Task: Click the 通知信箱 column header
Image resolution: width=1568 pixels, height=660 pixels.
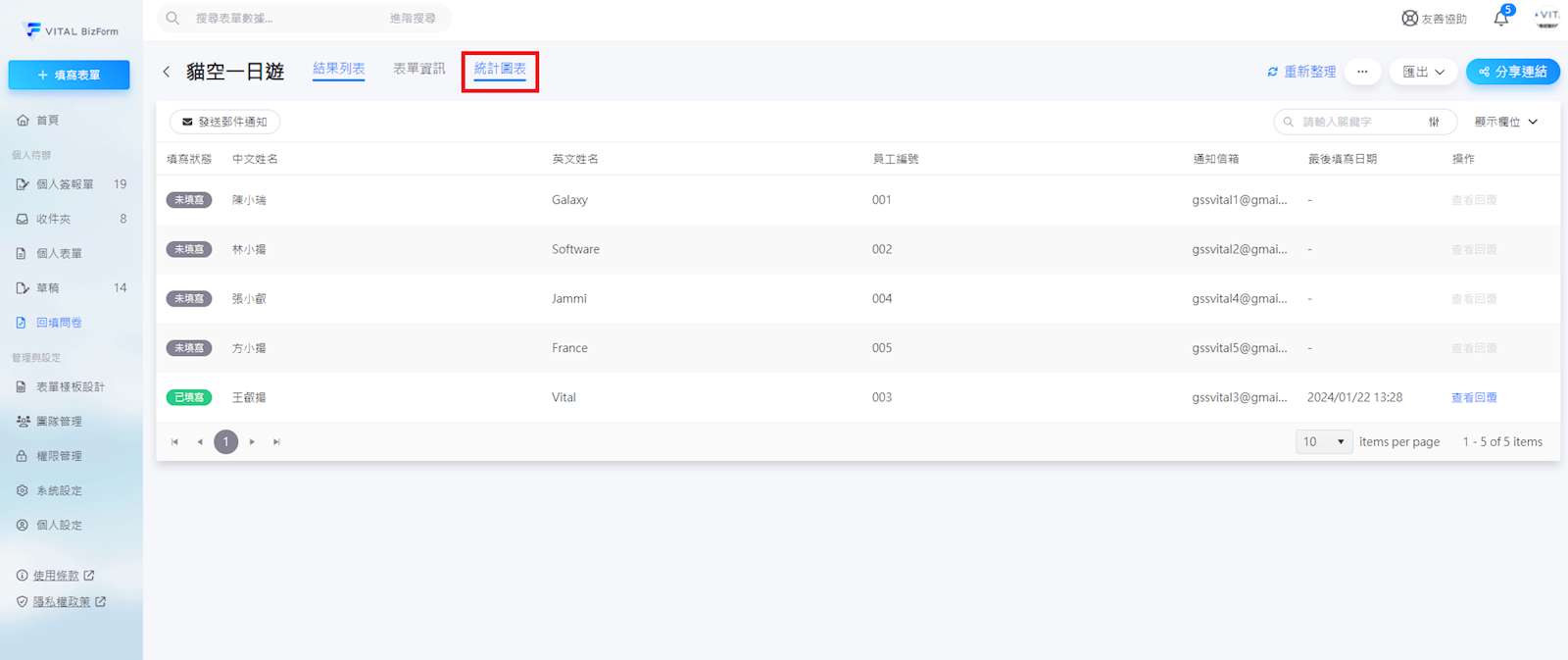Action: click(x=1215, y=159)
